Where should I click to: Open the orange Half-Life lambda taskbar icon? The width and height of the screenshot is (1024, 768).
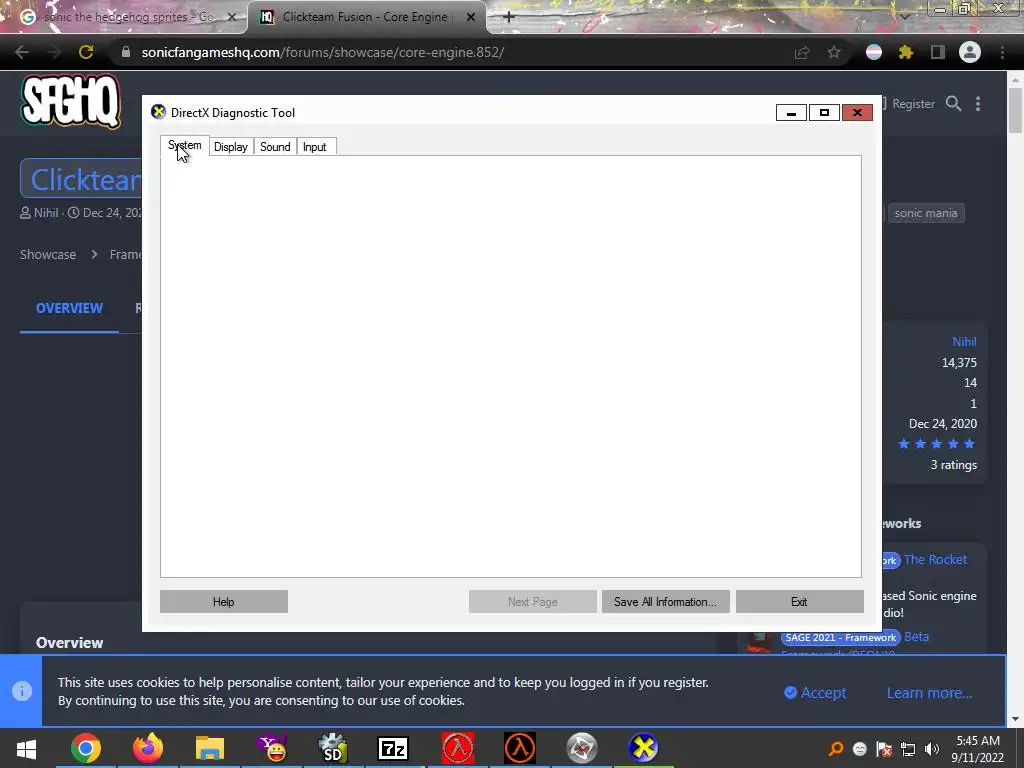coord(520,749)
